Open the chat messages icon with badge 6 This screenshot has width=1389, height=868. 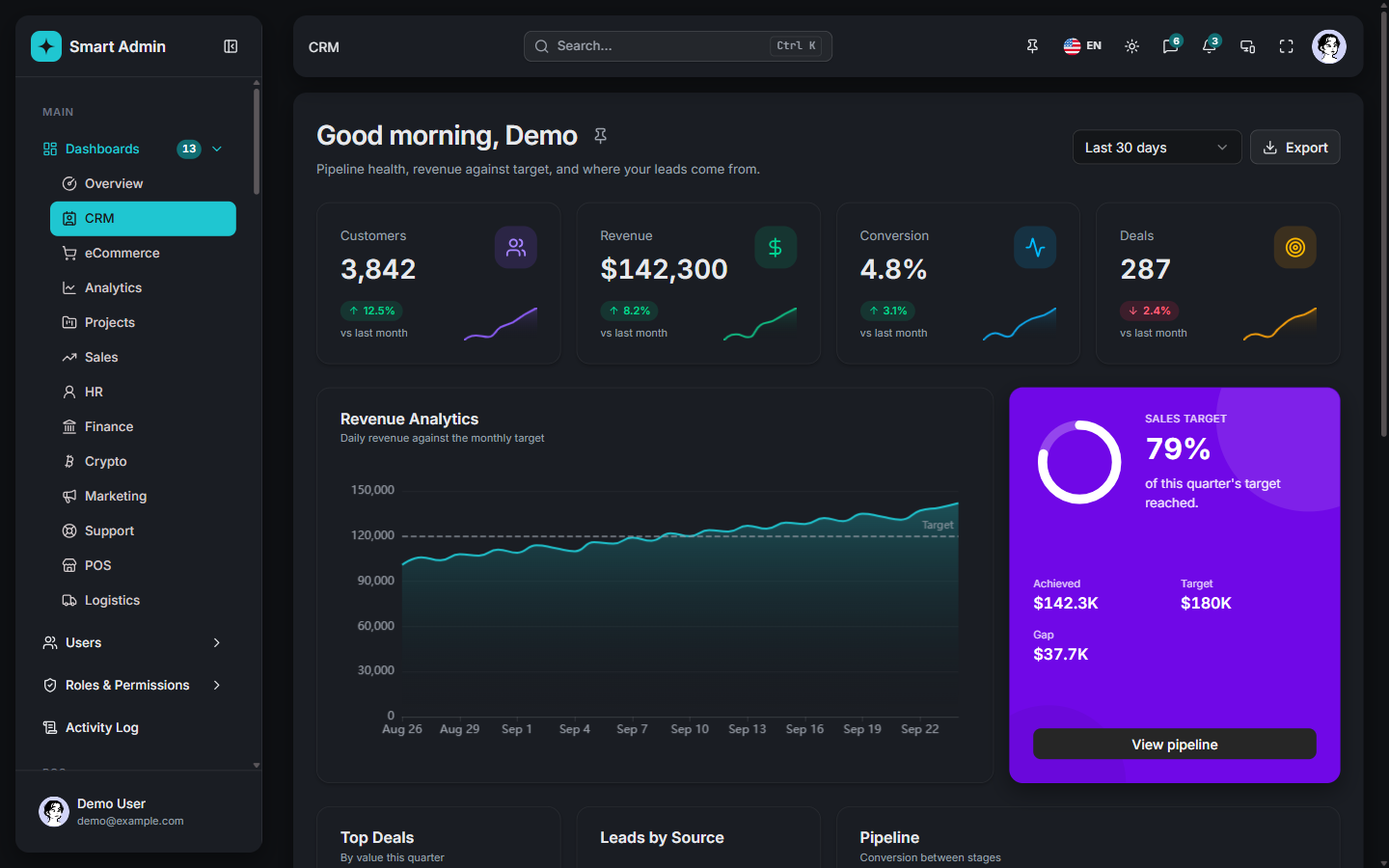point(1171,46)
